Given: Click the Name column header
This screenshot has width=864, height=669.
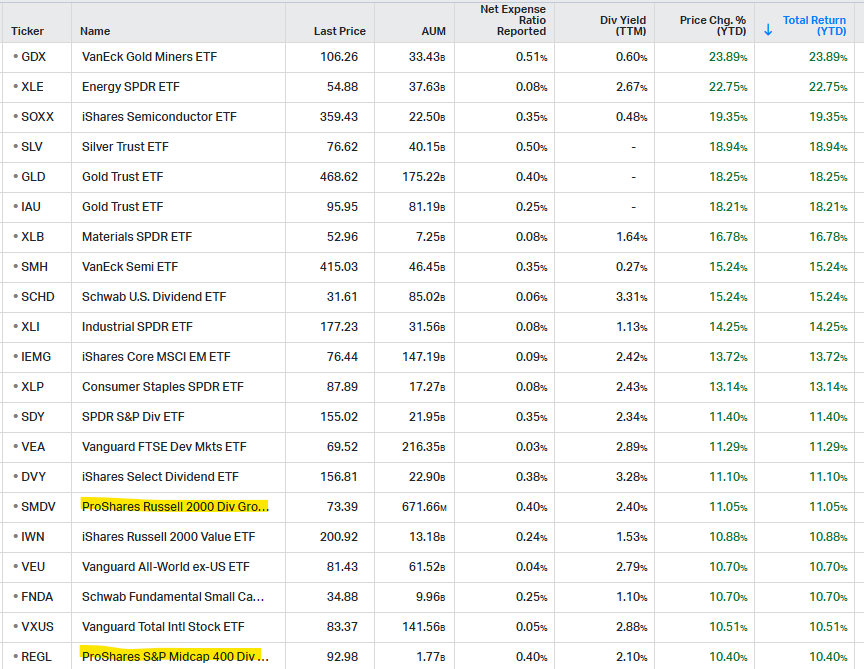Looking at the screenshot, I should click(95, 31).
